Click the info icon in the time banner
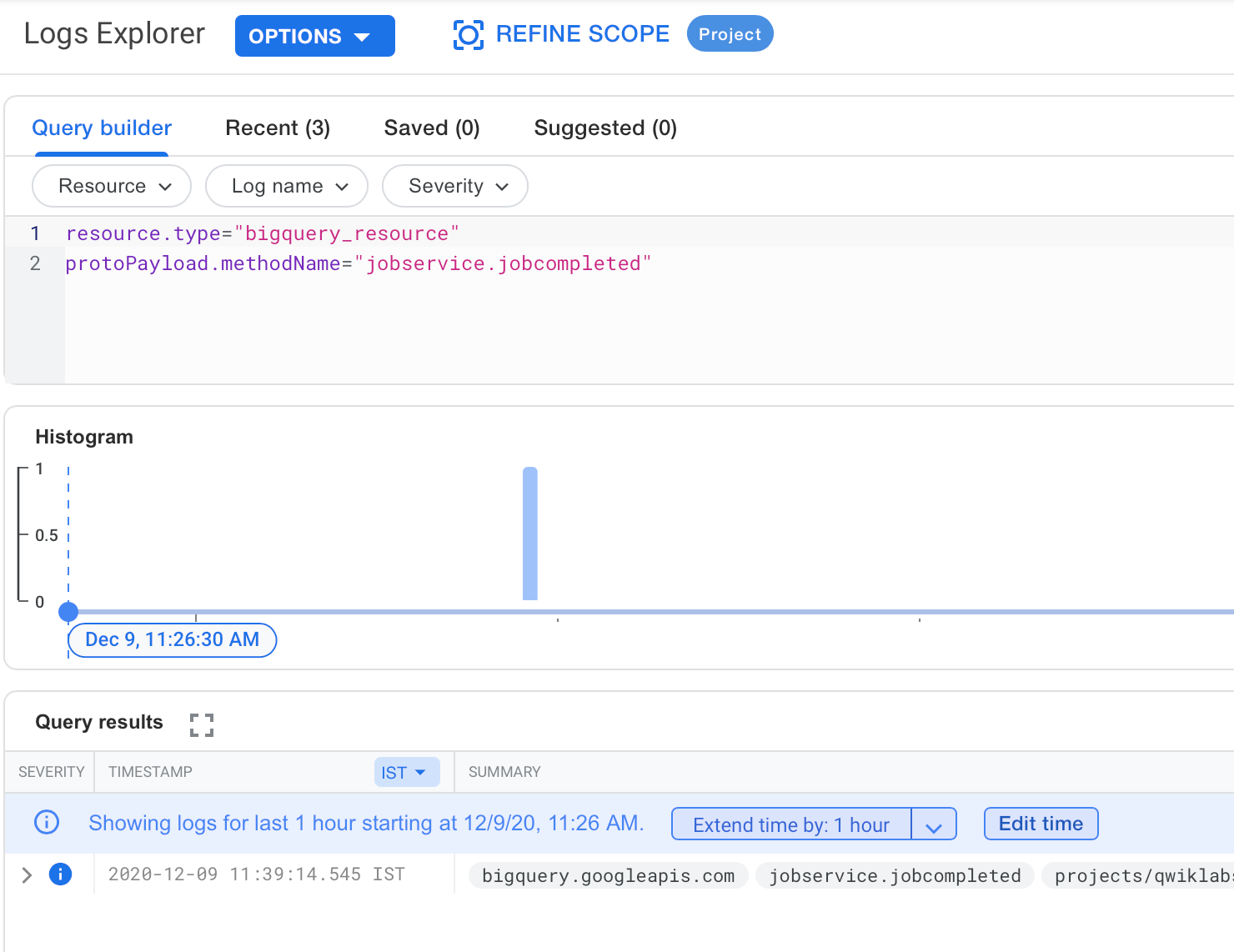 pyautogui.click(x=47, y=822)
